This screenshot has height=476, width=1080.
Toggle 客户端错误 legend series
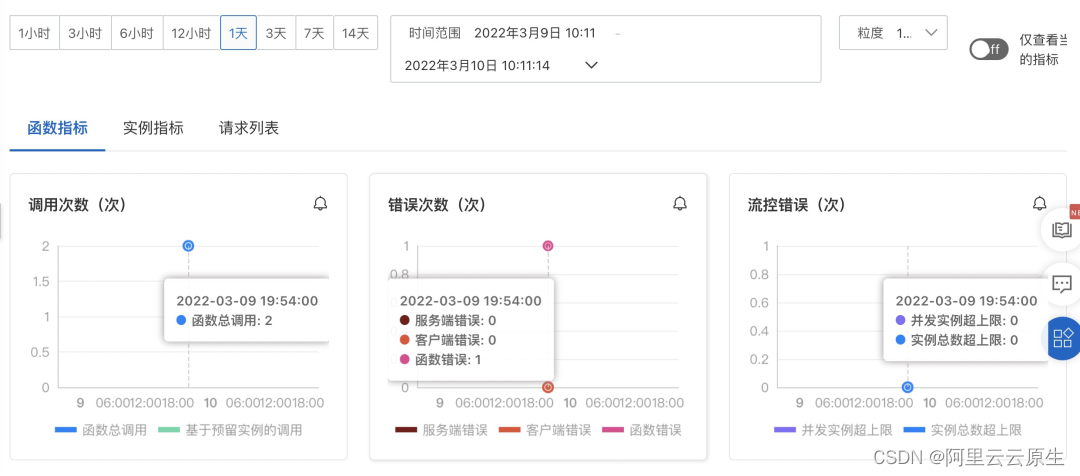click(x=544, y=430)
